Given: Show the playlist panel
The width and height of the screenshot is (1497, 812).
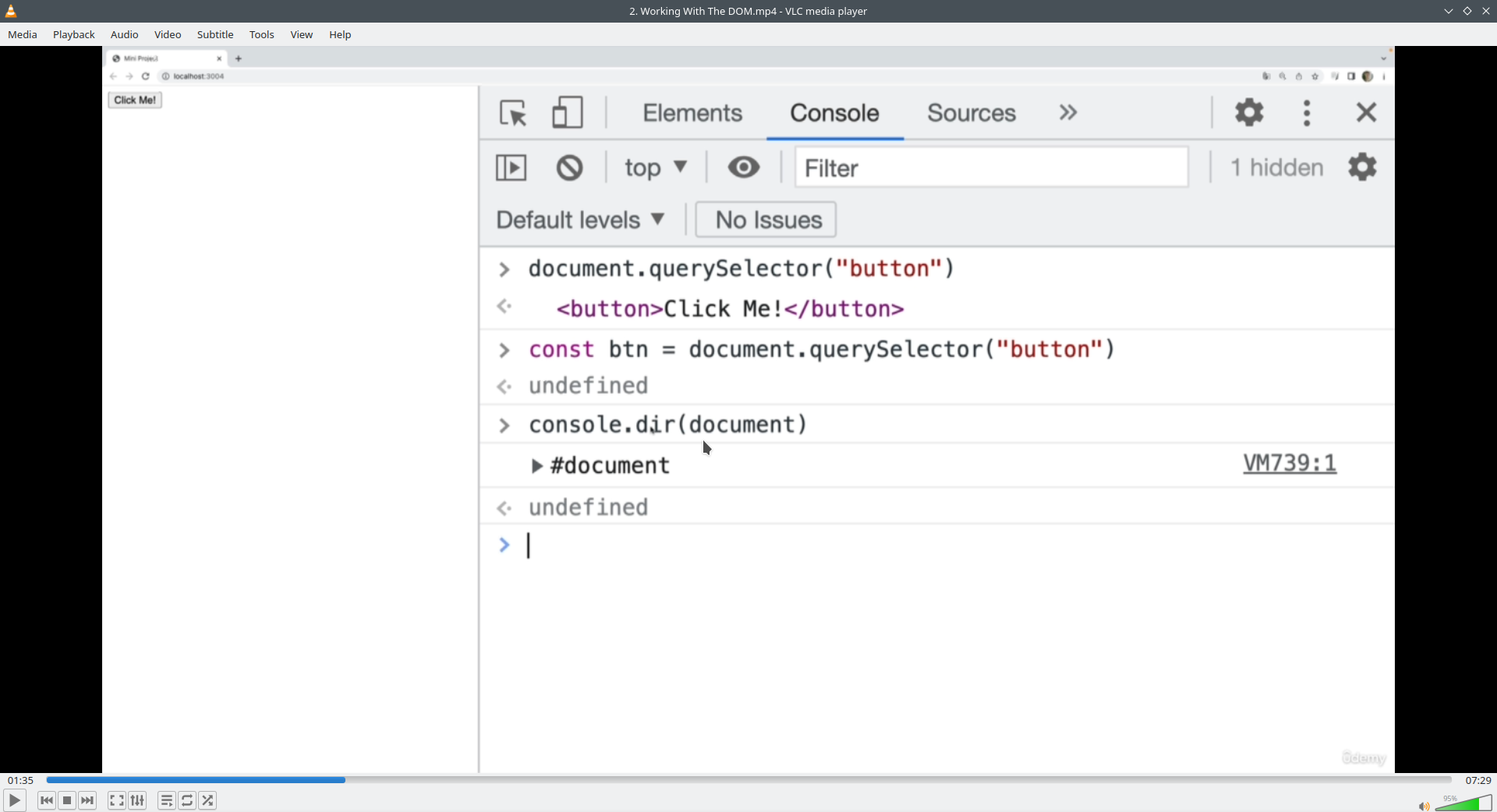Looking at the screenshot, I should tap(166, 800).
